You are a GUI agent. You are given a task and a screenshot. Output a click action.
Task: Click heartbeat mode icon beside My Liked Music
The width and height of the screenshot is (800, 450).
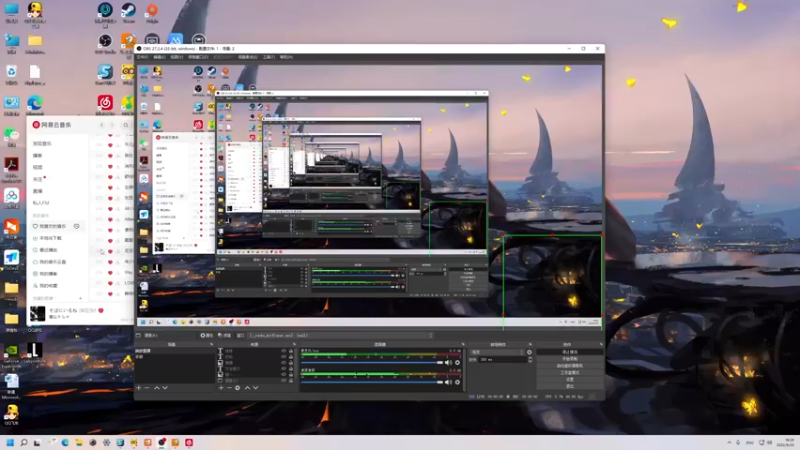pos(77,226)
